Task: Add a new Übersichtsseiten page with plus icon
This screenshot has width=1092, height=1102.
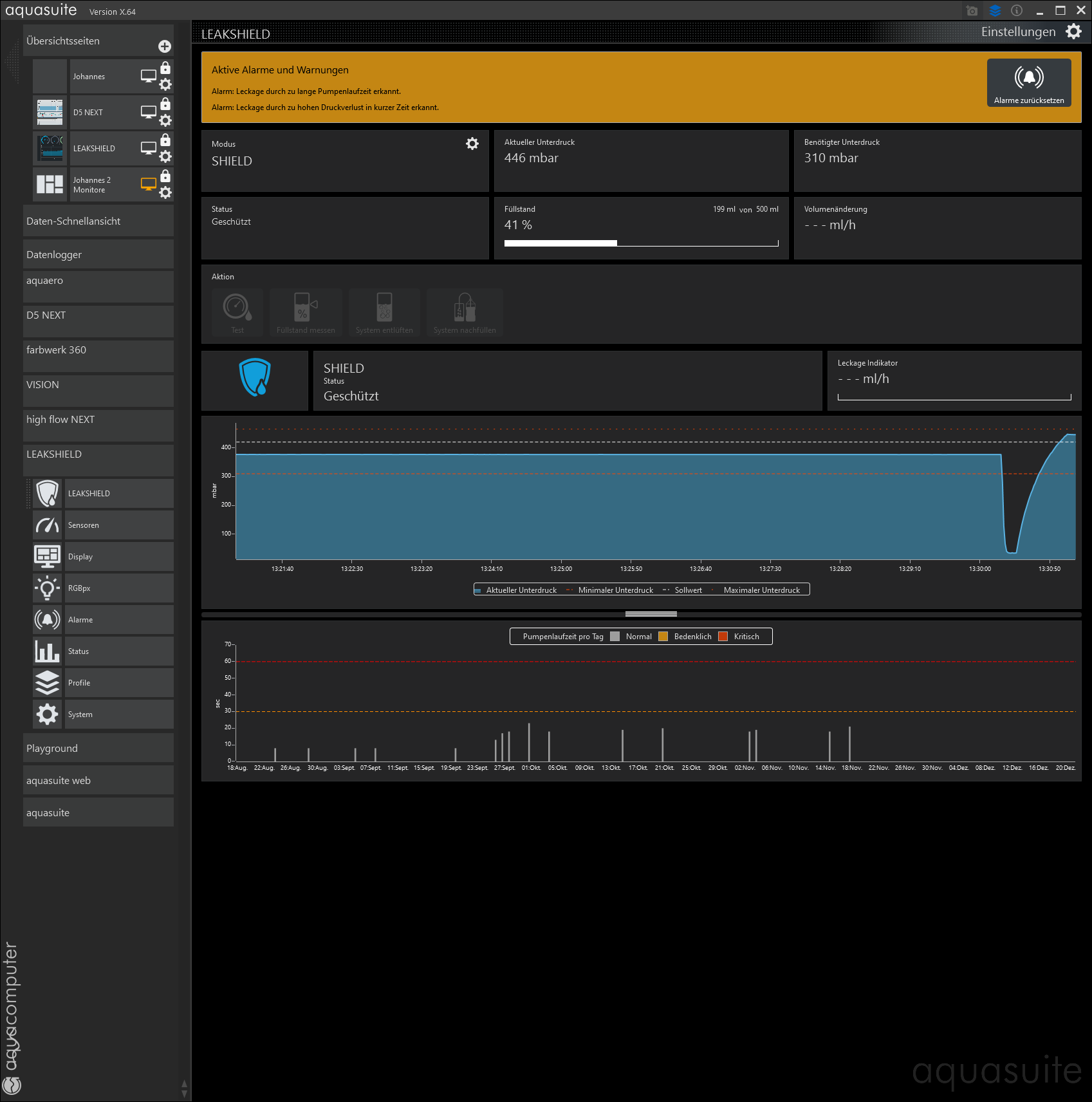Action: point(165,46)
